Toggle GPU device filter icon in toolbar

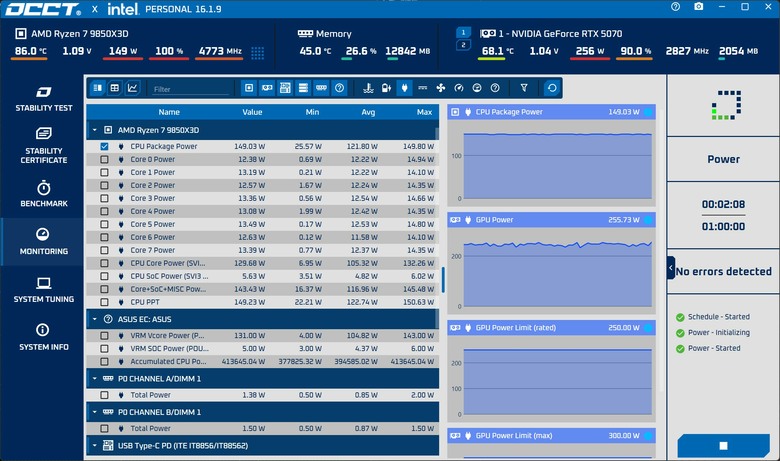(x=267, y=88)
